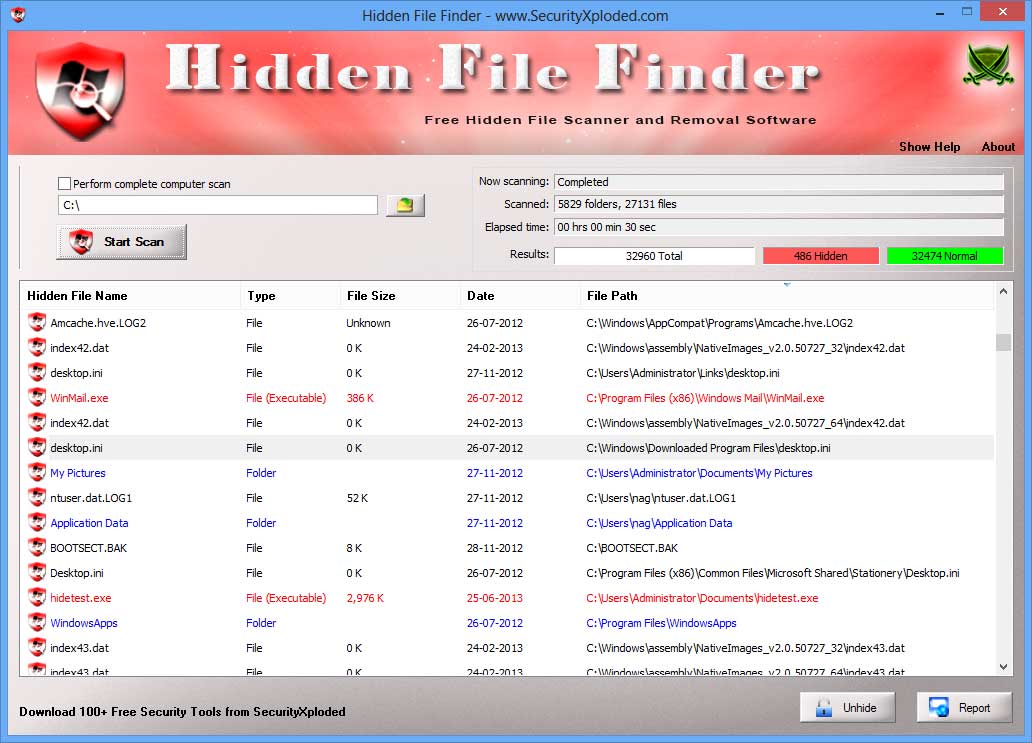
Task: Click the green 32474 Normal results box
Action: click(x=944, y=256)
